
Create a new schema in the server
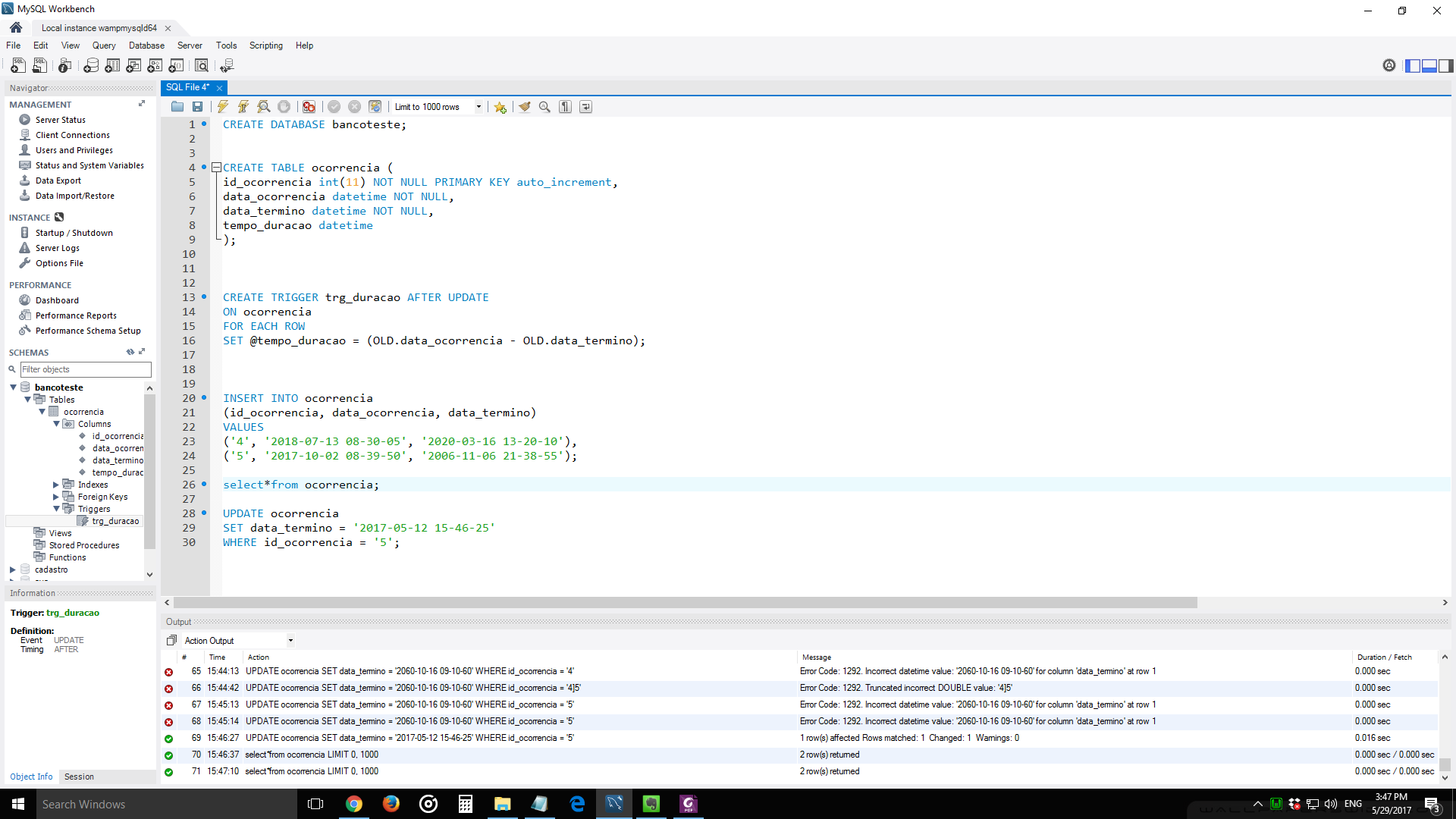[x=91, y=66]
